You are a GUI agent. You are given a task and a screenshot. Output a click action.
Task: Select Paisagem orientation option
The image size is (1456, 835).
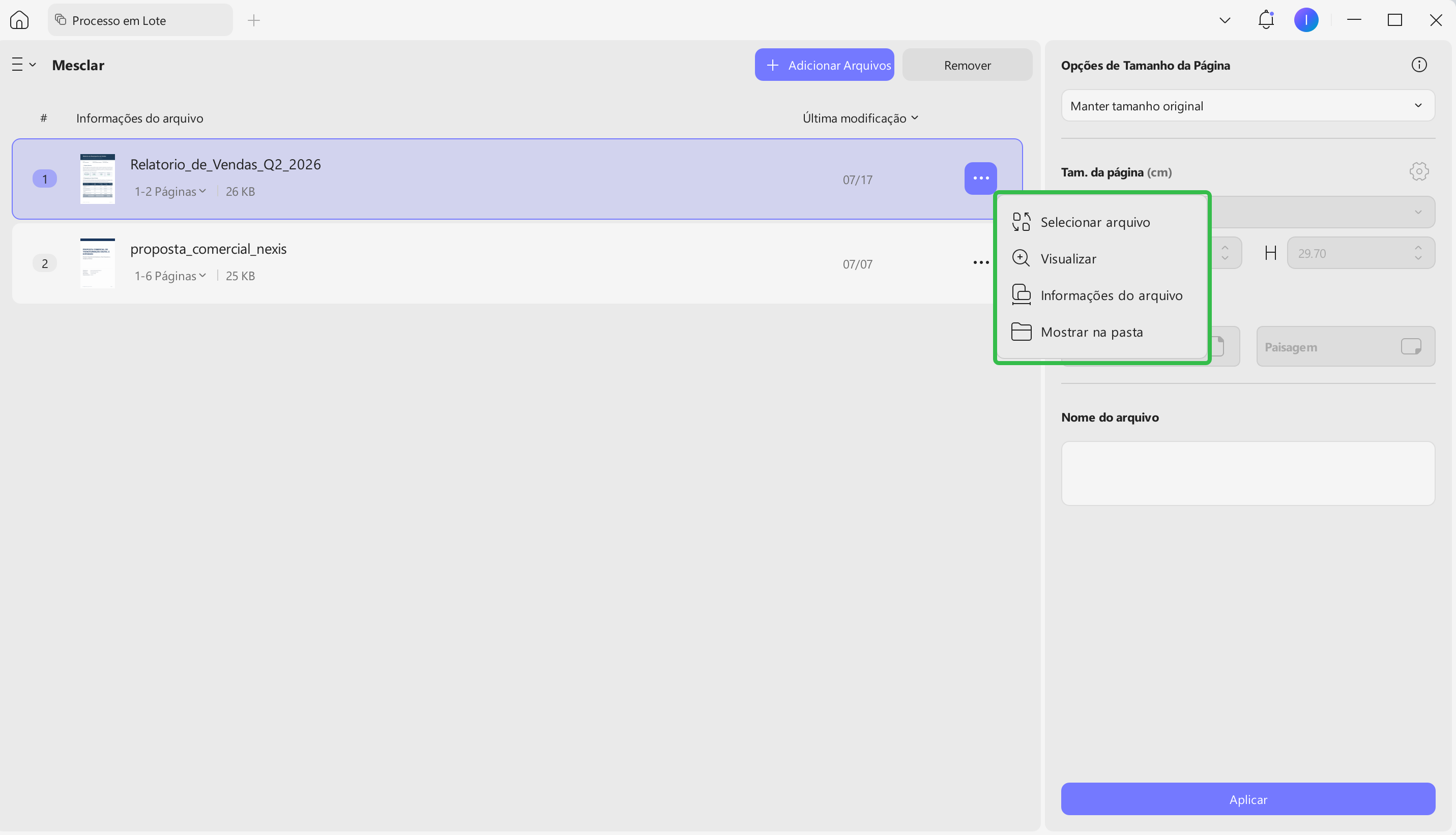[1345, 346]
